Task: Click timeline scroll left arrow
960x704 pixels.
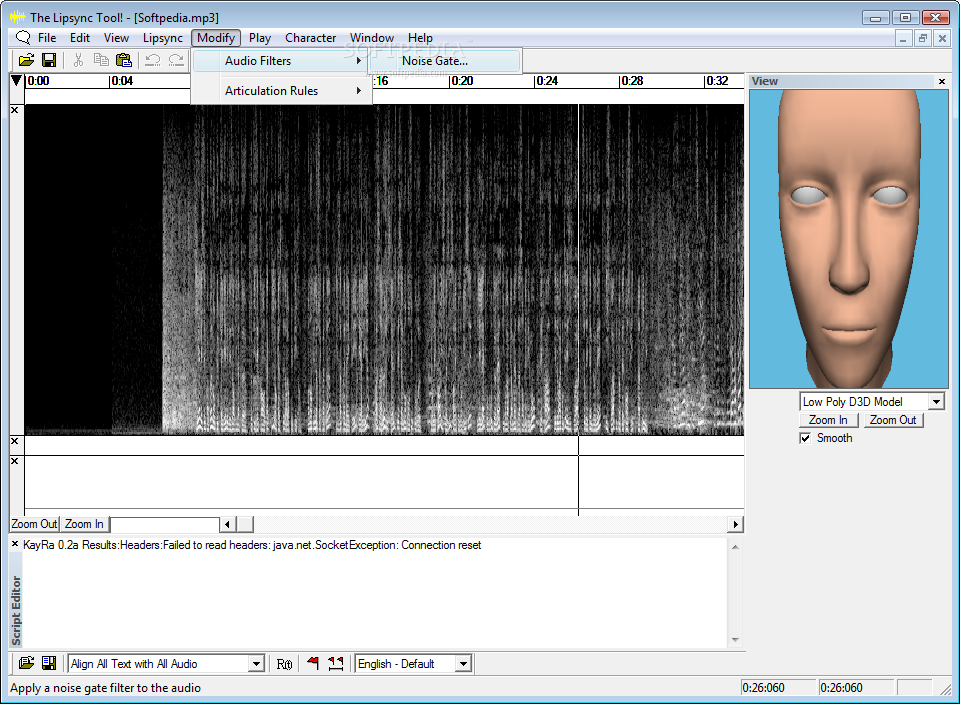Action: click(x=228, y=524)
